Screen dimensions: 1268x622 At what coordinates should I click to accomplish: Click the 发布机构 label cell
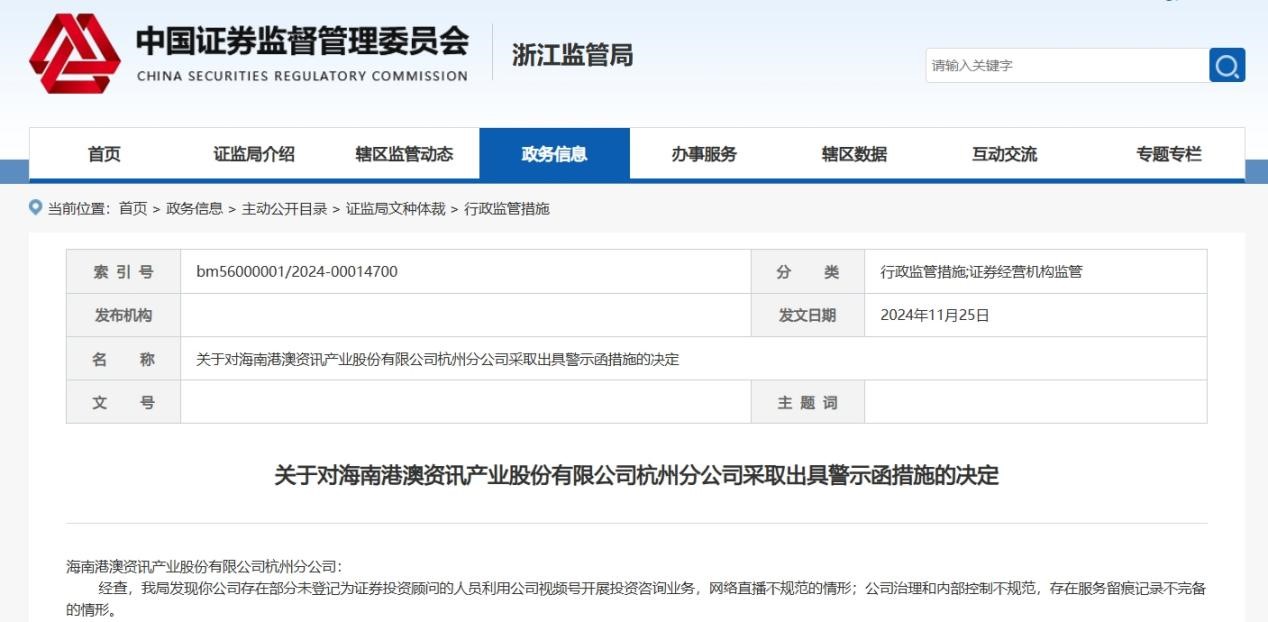pos(124,315)
